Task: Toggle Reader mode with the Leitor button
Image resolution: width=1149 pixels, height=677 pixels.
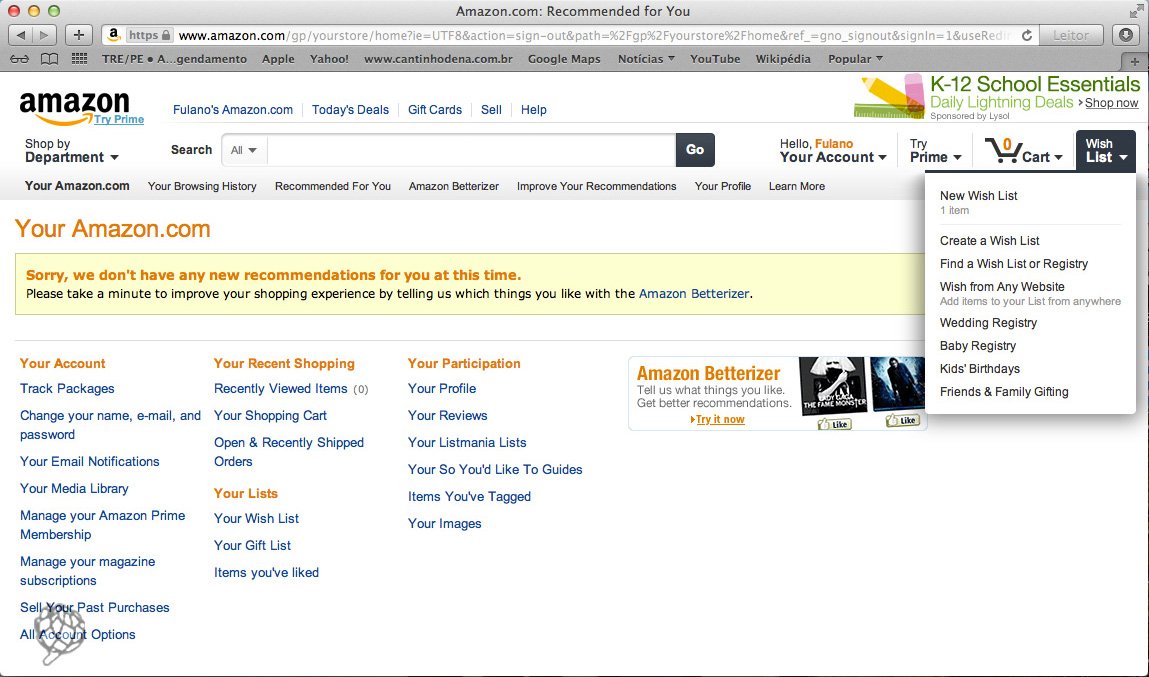Action: click(x=1071, y=33)
